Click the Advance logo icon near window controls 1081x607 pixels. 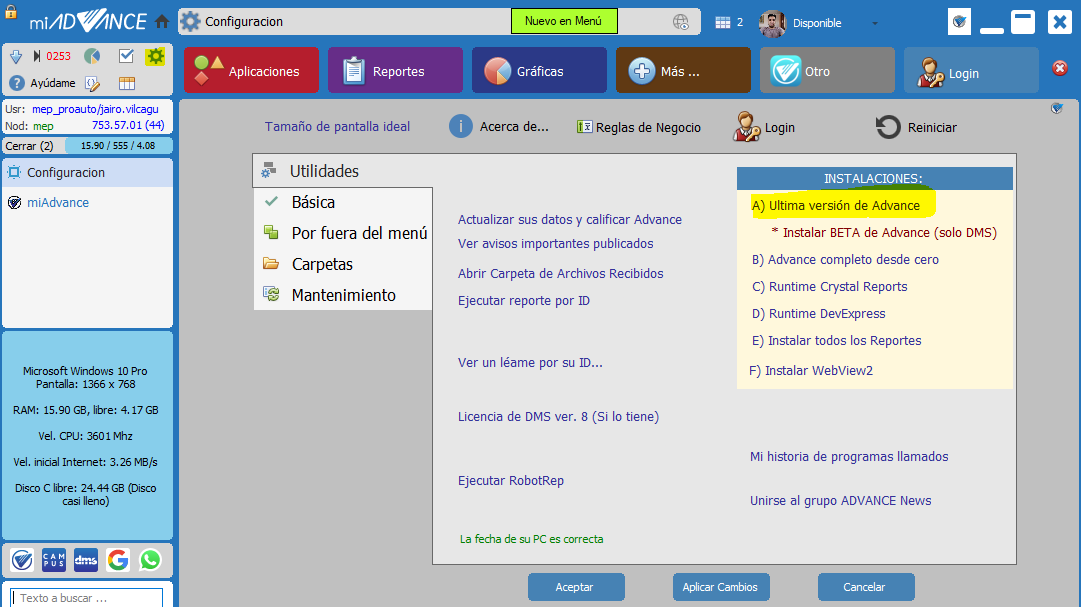(x=959, y=22)
